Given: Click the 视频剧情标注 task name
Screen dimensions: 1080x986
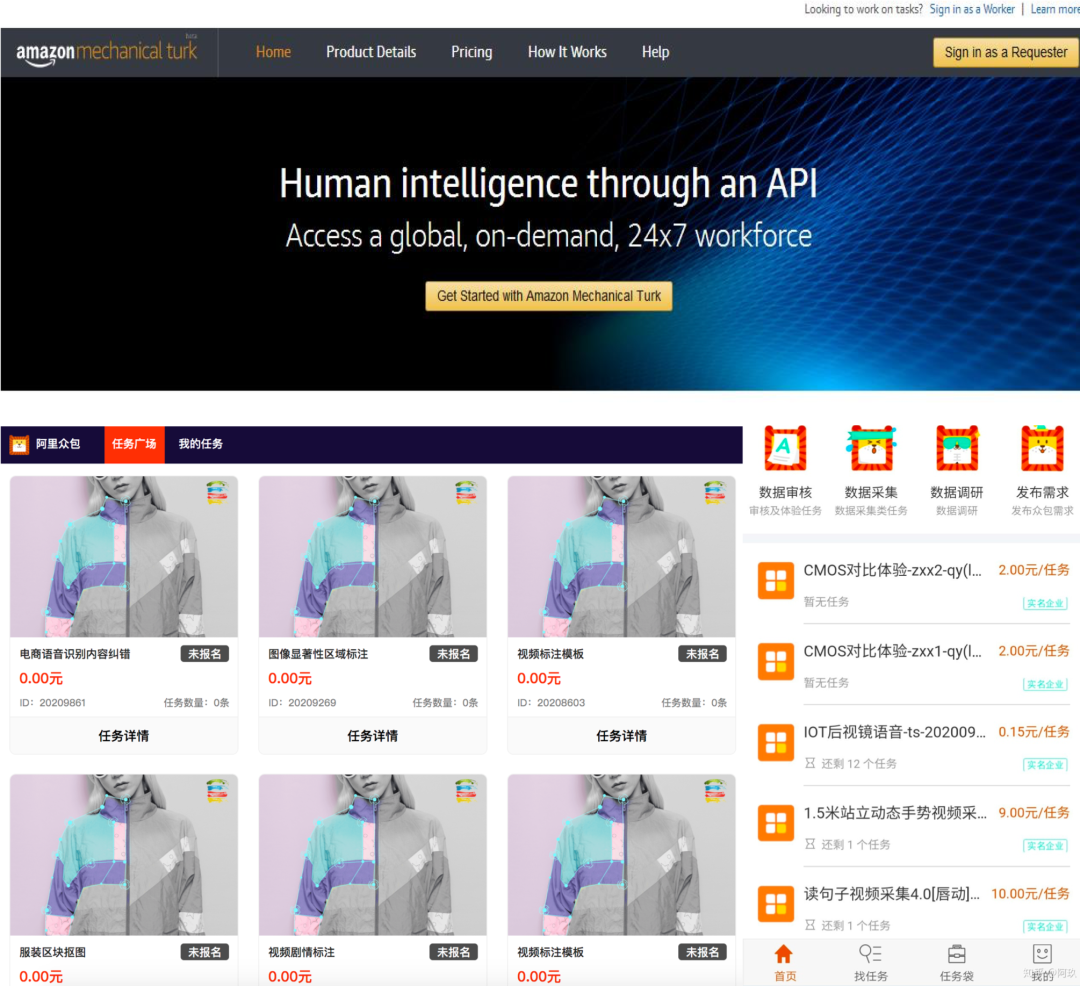Looking at the screenshot, I should [x=301, y=952].
